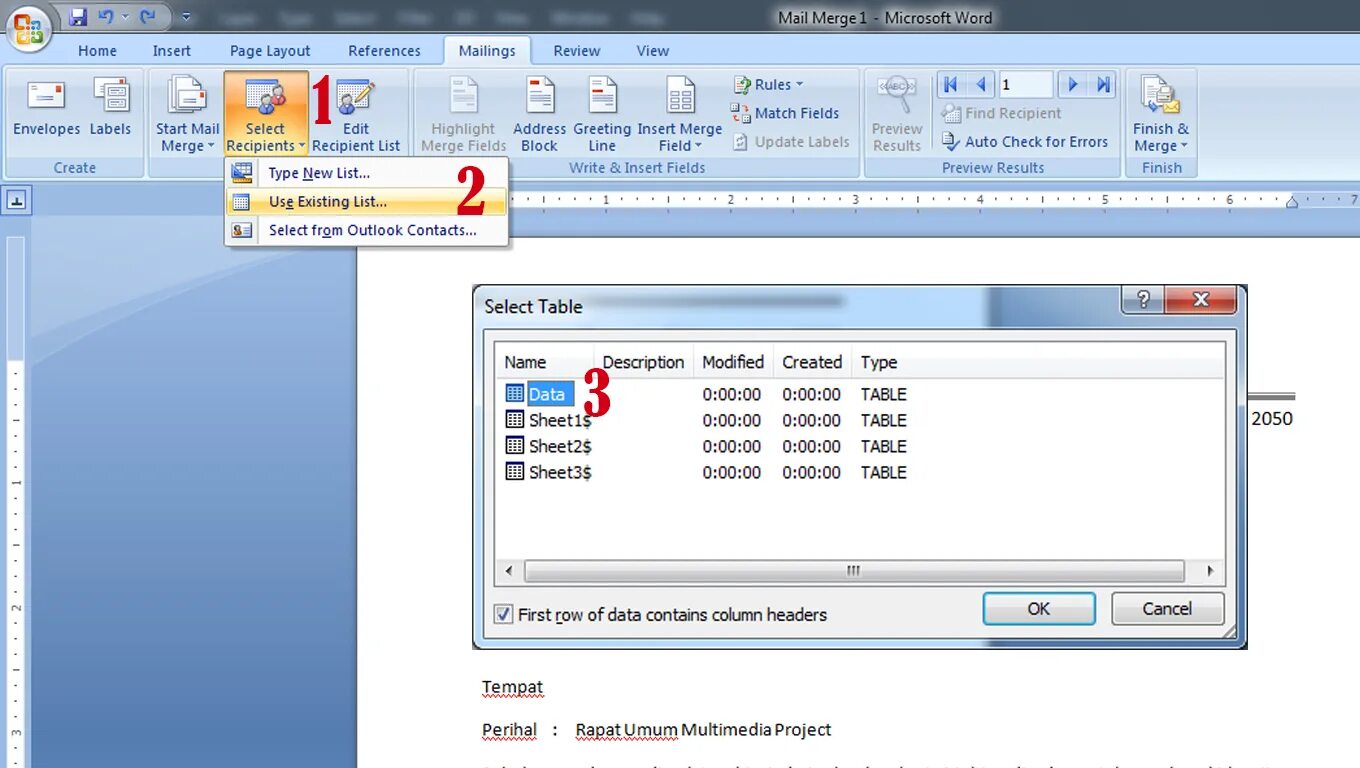Click the ruler tab selector box

coord(16,201)
